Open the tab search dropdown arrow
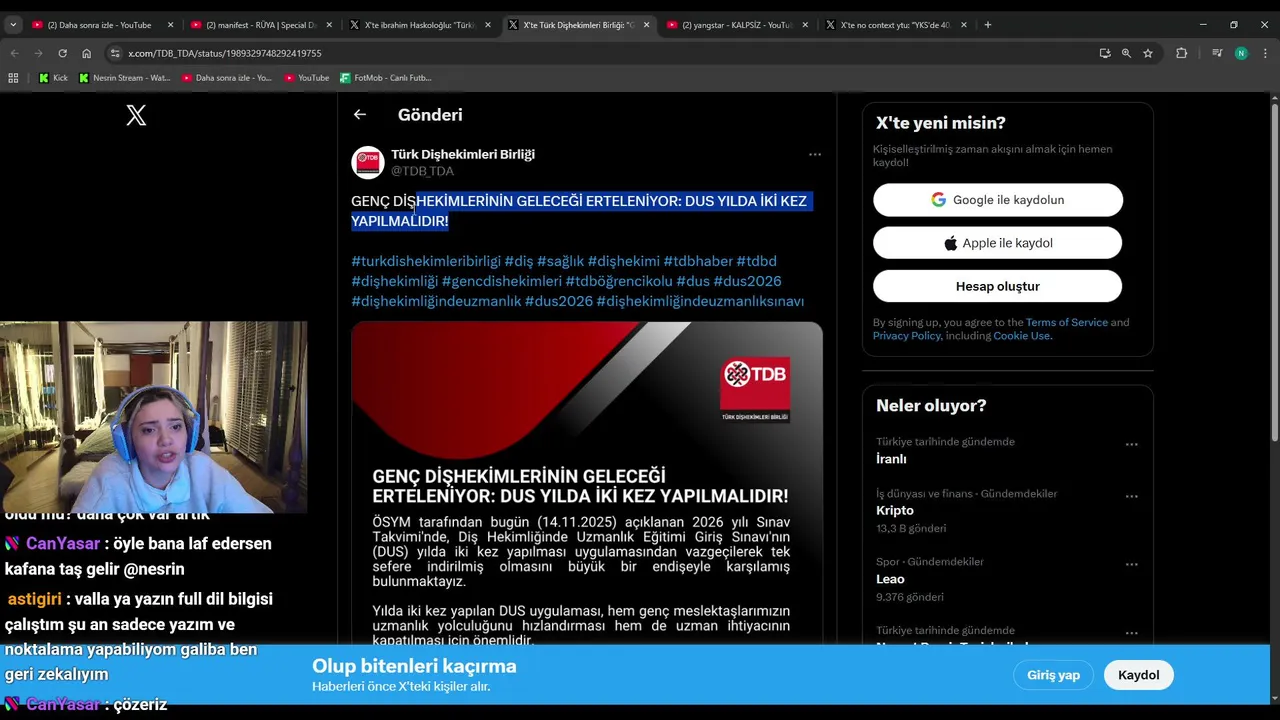Image resolution: width=1280 pixels, height=720 pixels. [13, 25]
